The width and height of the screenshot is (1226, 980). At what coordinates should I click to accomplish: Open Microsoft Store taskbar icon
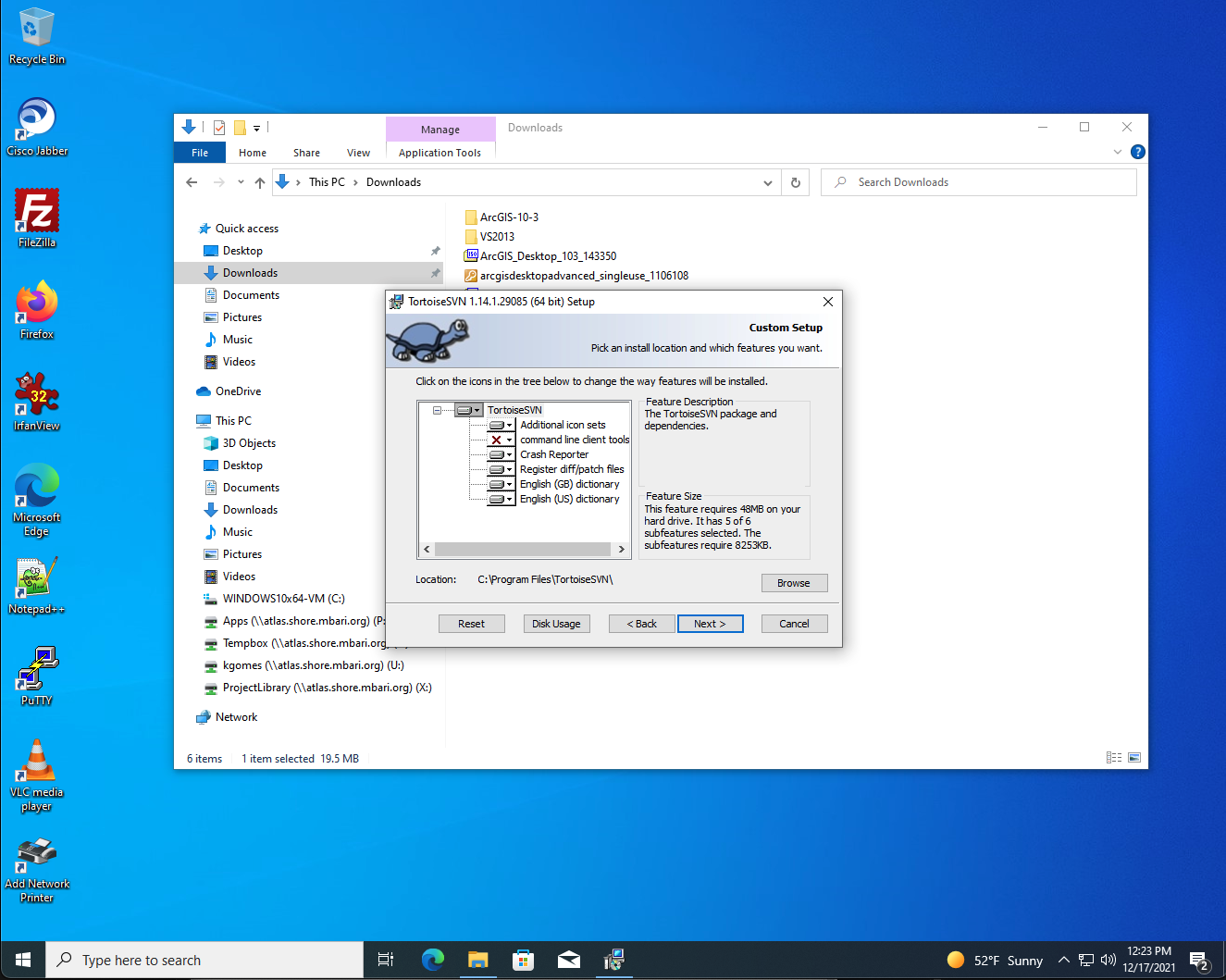[523, 961]
